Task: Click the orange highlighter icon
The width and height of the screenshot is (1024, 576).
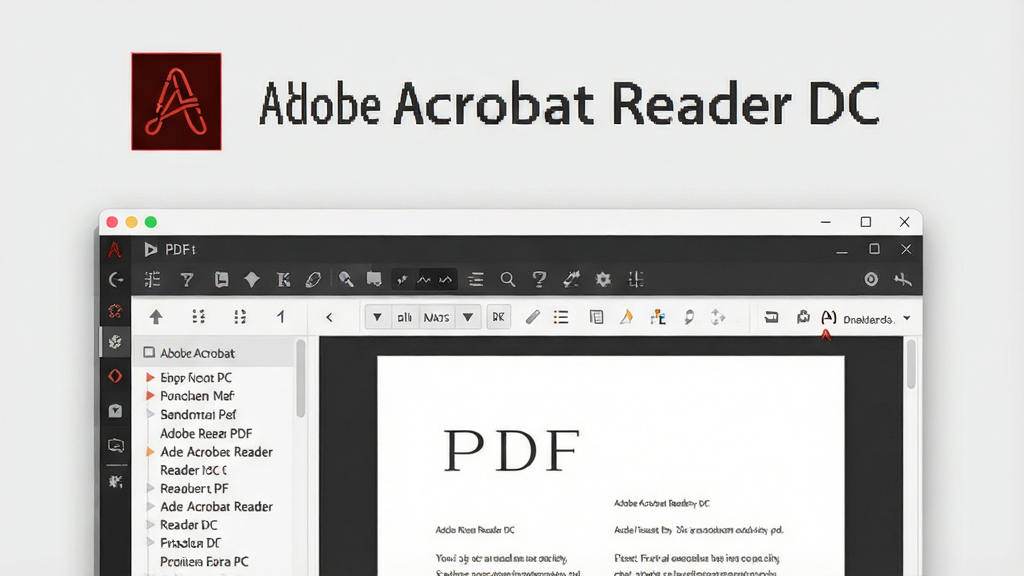Action: 626,317
